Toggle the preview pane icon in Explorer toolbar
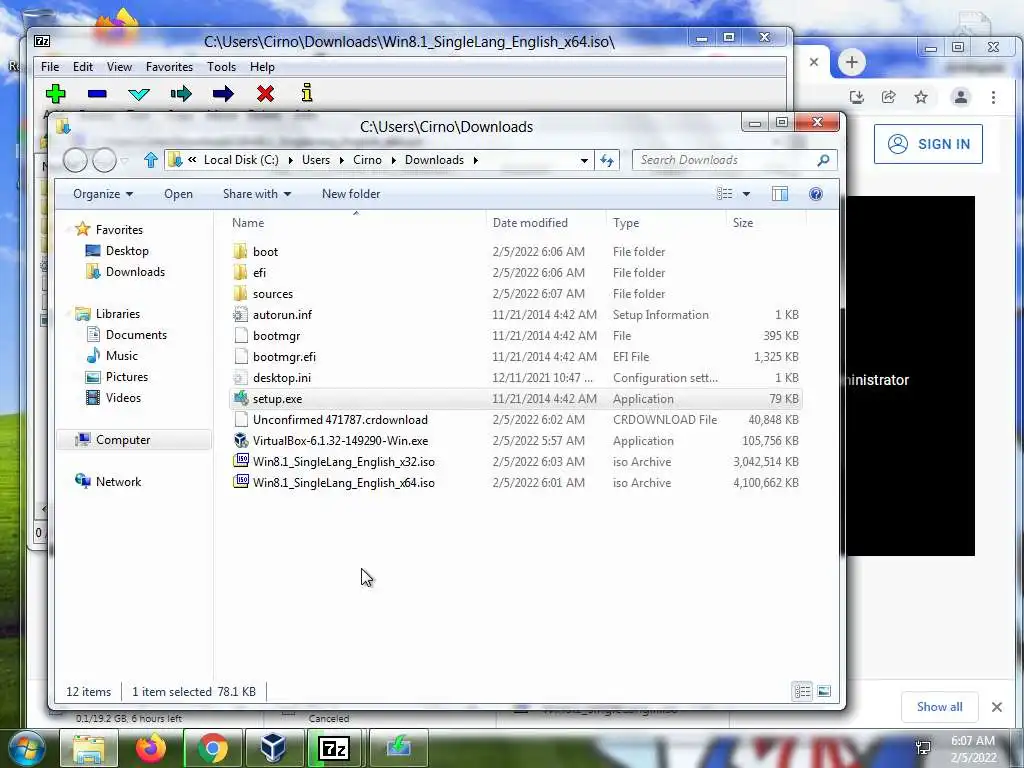Image resolution: width=1024 pixels, height=768 pixels. coord(780,194)
